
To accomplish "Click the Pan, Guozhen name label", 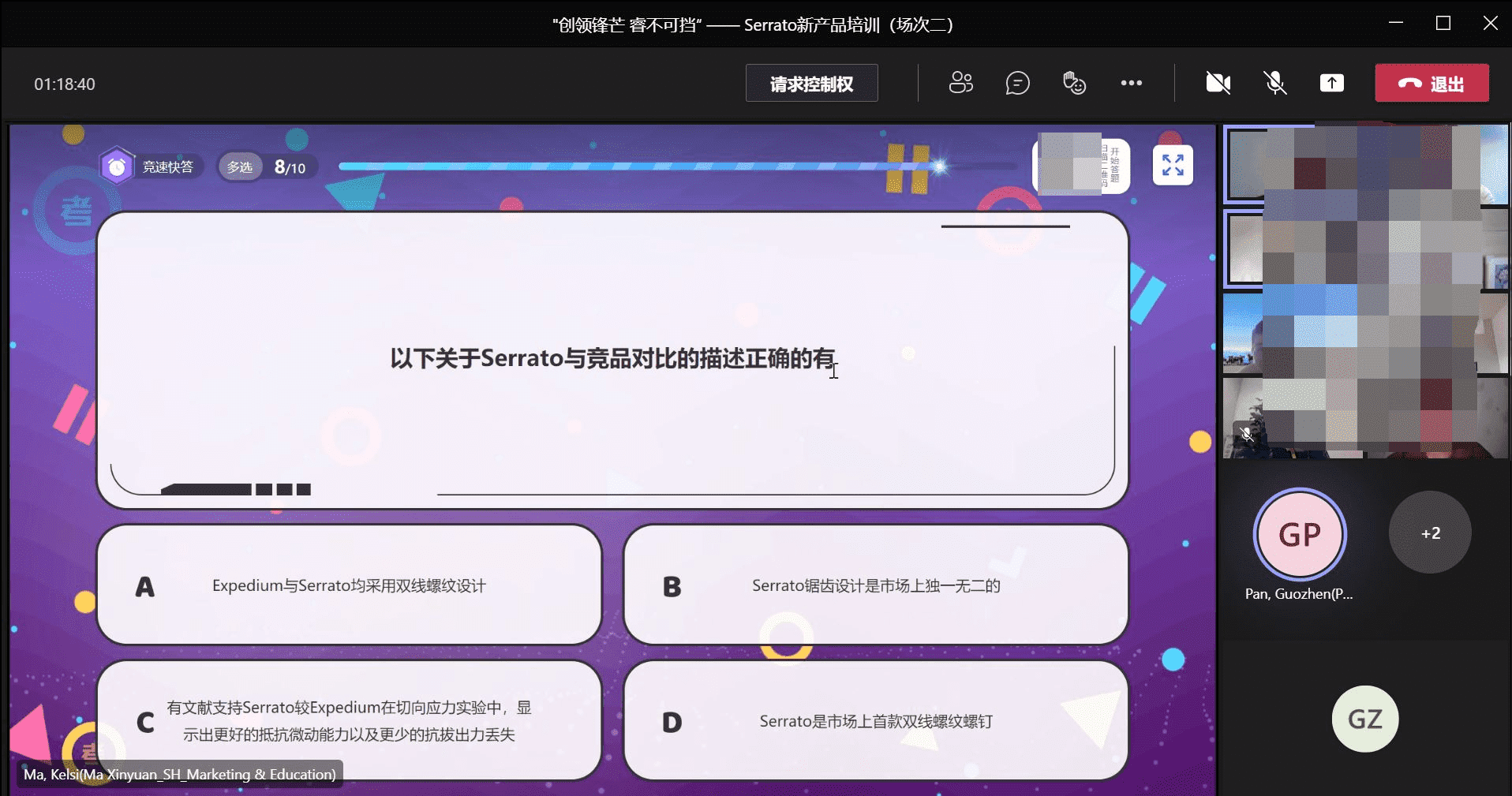I will pos(1299,594).
